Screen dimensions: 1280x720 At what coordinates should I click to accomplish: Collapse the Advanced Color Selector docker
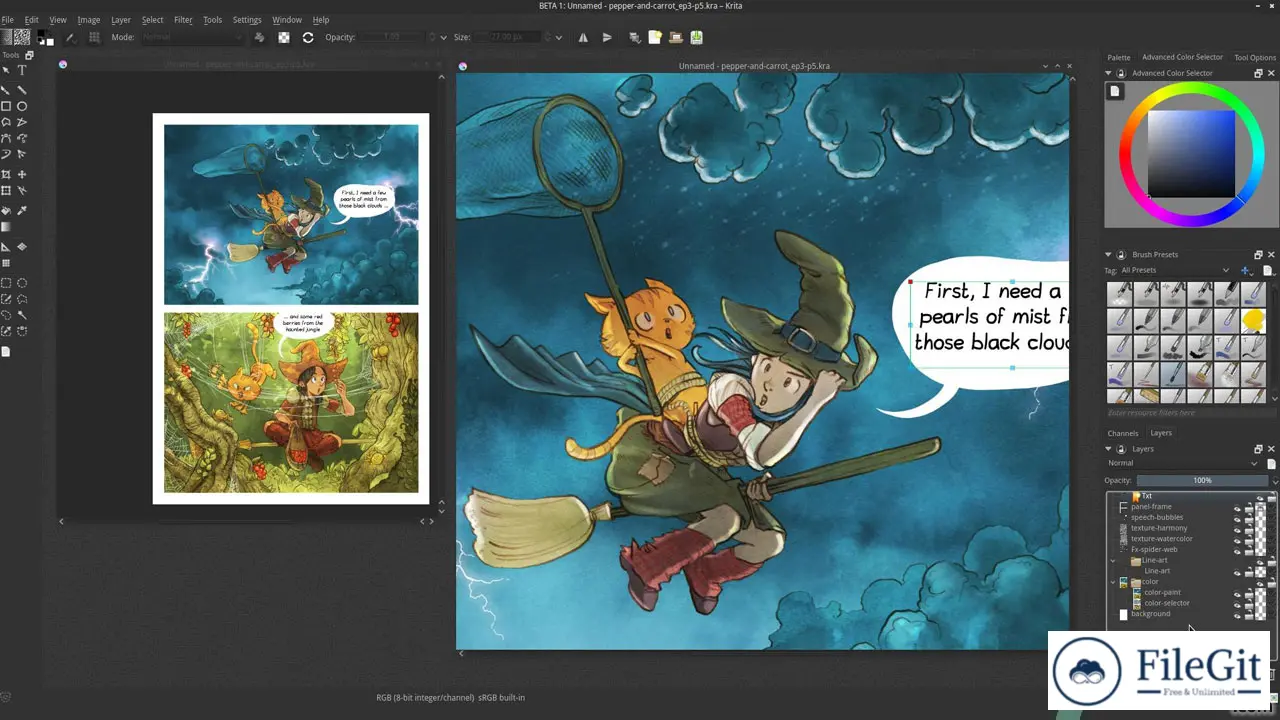coord(1109,73)
